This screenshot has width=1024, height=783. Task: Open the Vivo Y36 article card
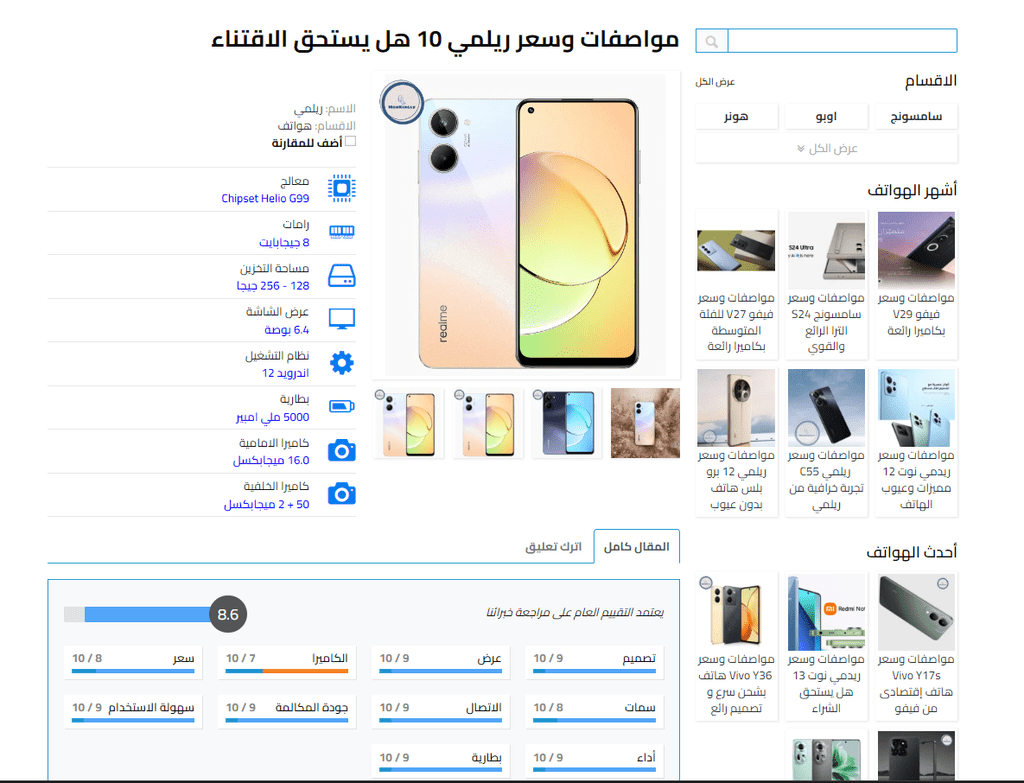coord(736,646)
